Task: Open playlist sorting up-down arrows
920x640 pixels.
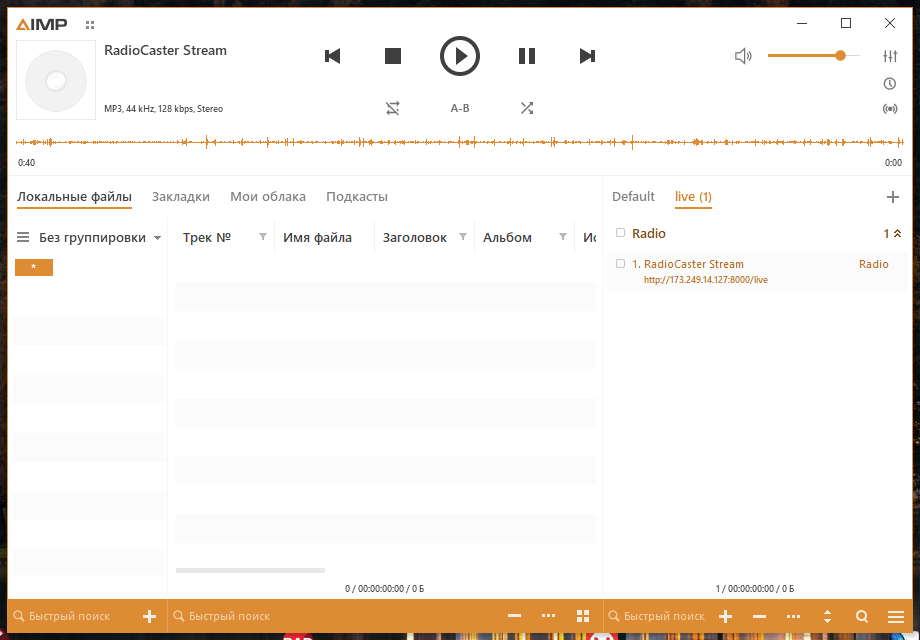Action: click(827, 616)
